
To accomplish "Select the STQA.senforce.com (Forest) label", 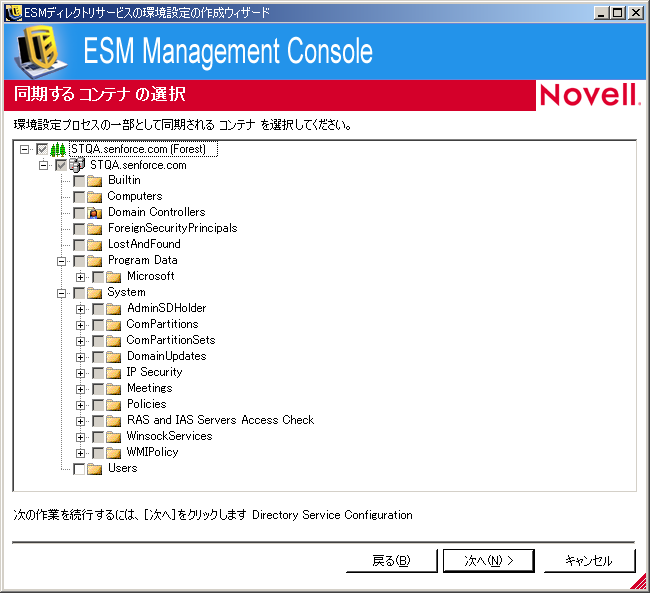I will [x=143, y=149].
